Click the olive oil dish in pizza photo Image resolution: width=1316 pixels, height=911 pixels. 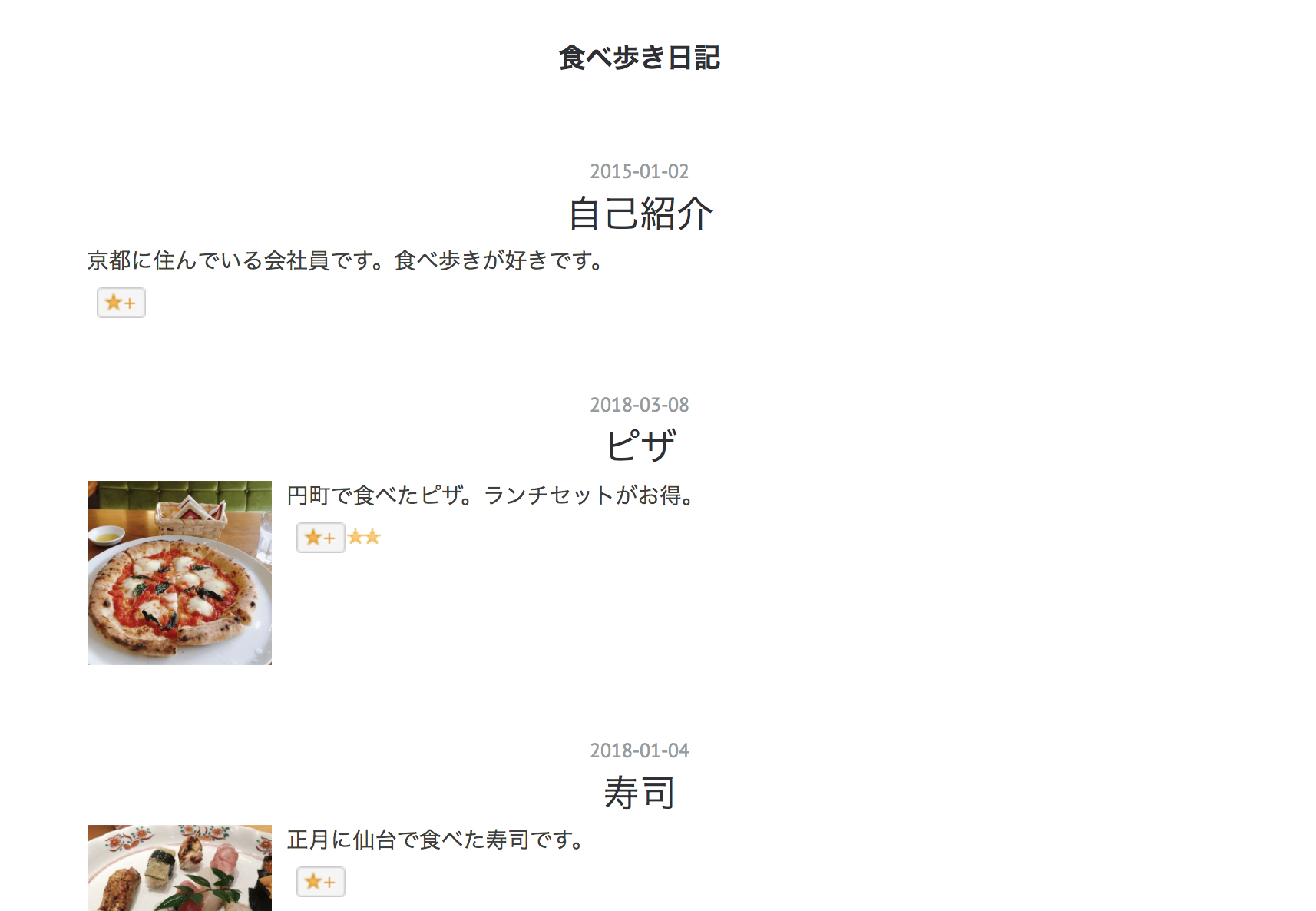107,536
